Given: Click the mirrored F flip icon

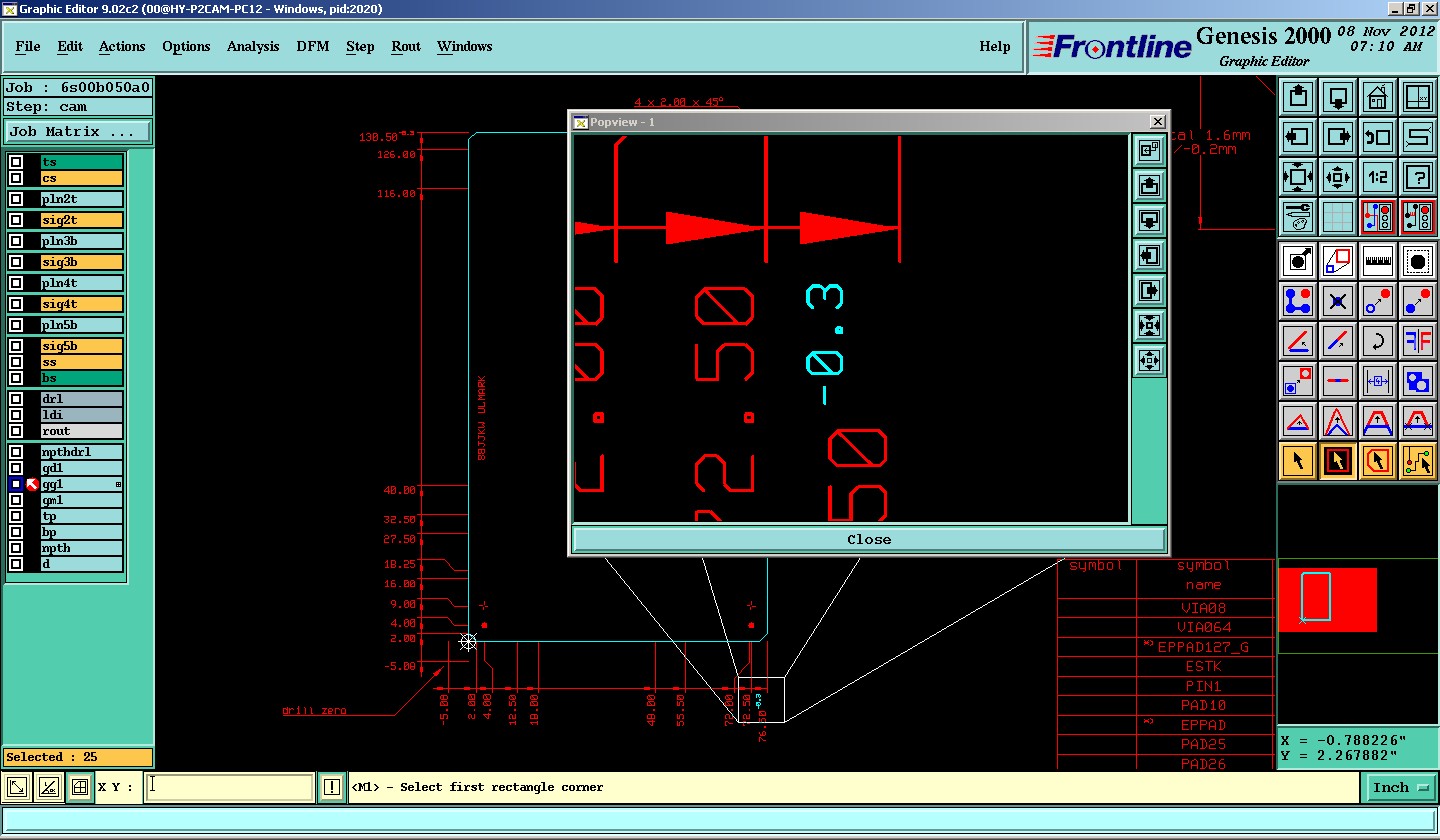Looking at the screenshot, I should (x=1418, y=341).
